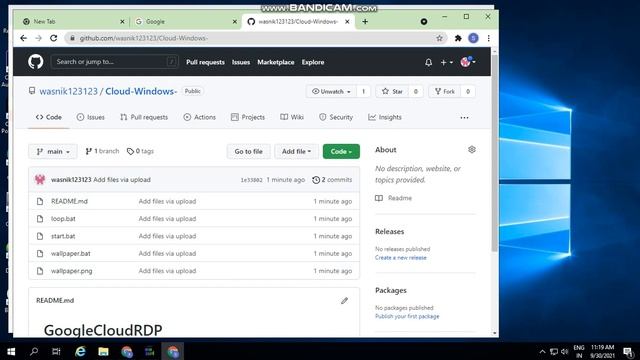Select the Insights tab
640x360 pixels.
[x=385, y=117]
